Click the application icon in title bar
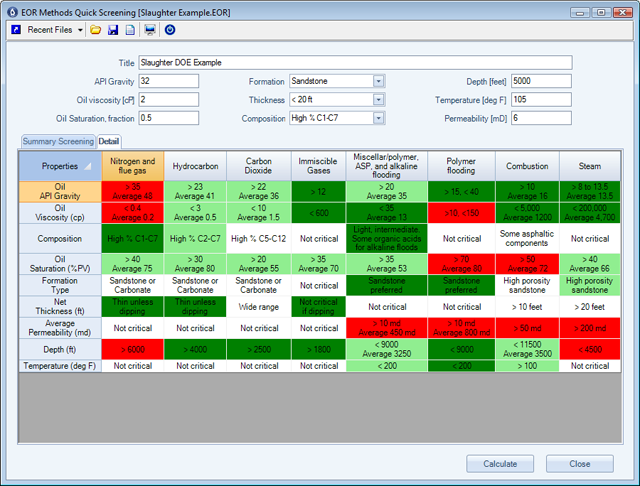The height and width of the screenshot is (486, 640). tap(13, 12)
